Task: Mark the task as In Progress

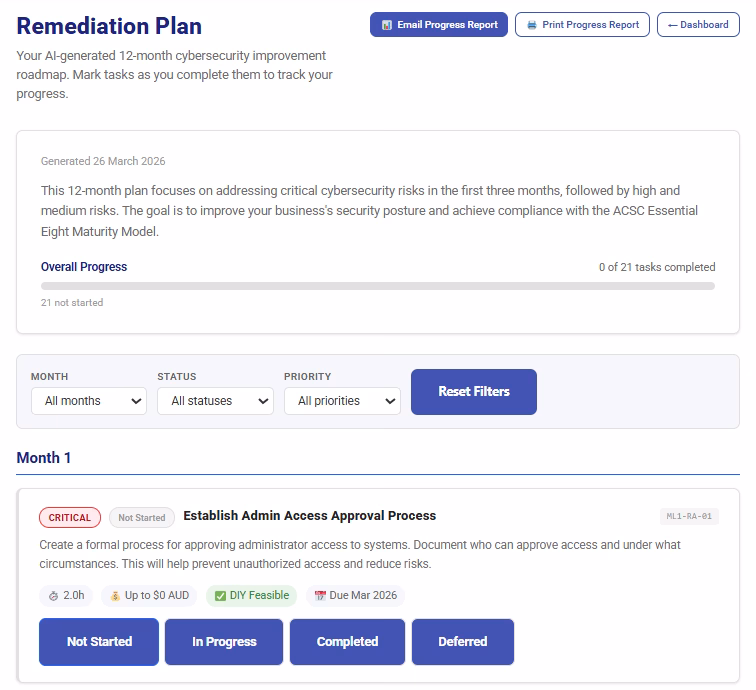Action: (x=224, y=642)
